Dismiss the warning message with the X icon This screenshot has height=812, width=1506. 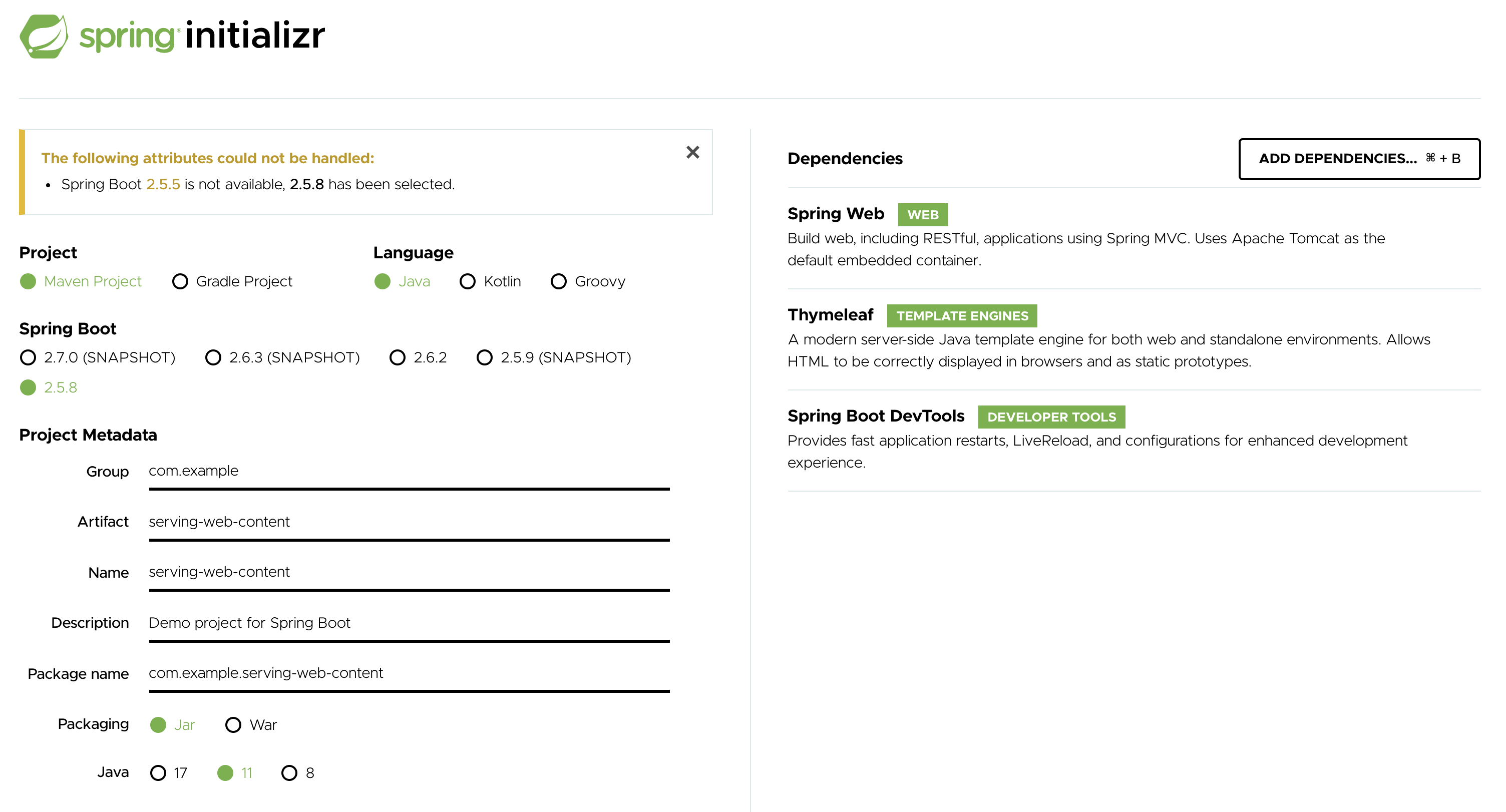coord(693,153)
